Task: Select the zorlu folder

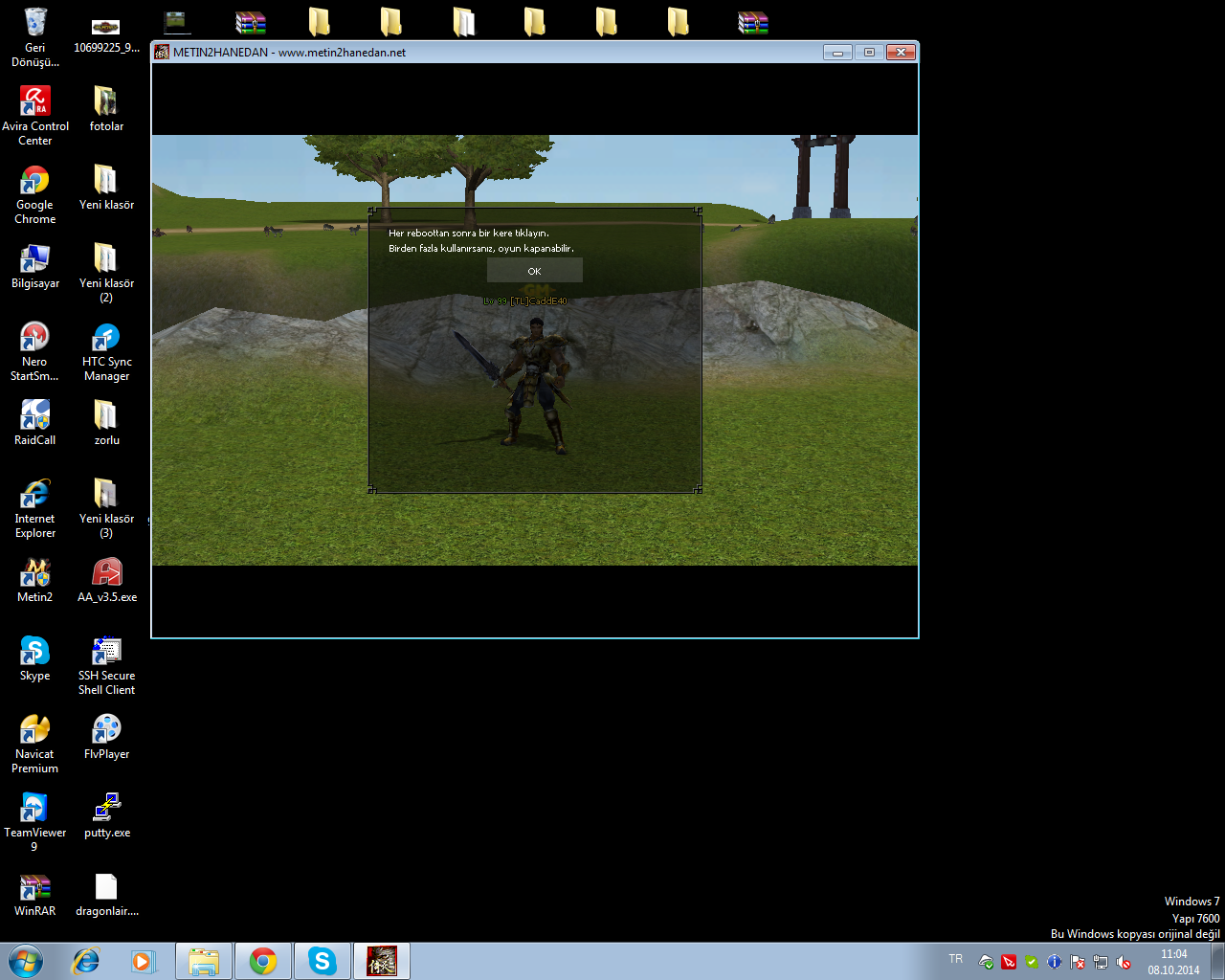Action: pyautogui.click(x=107, y=422)
